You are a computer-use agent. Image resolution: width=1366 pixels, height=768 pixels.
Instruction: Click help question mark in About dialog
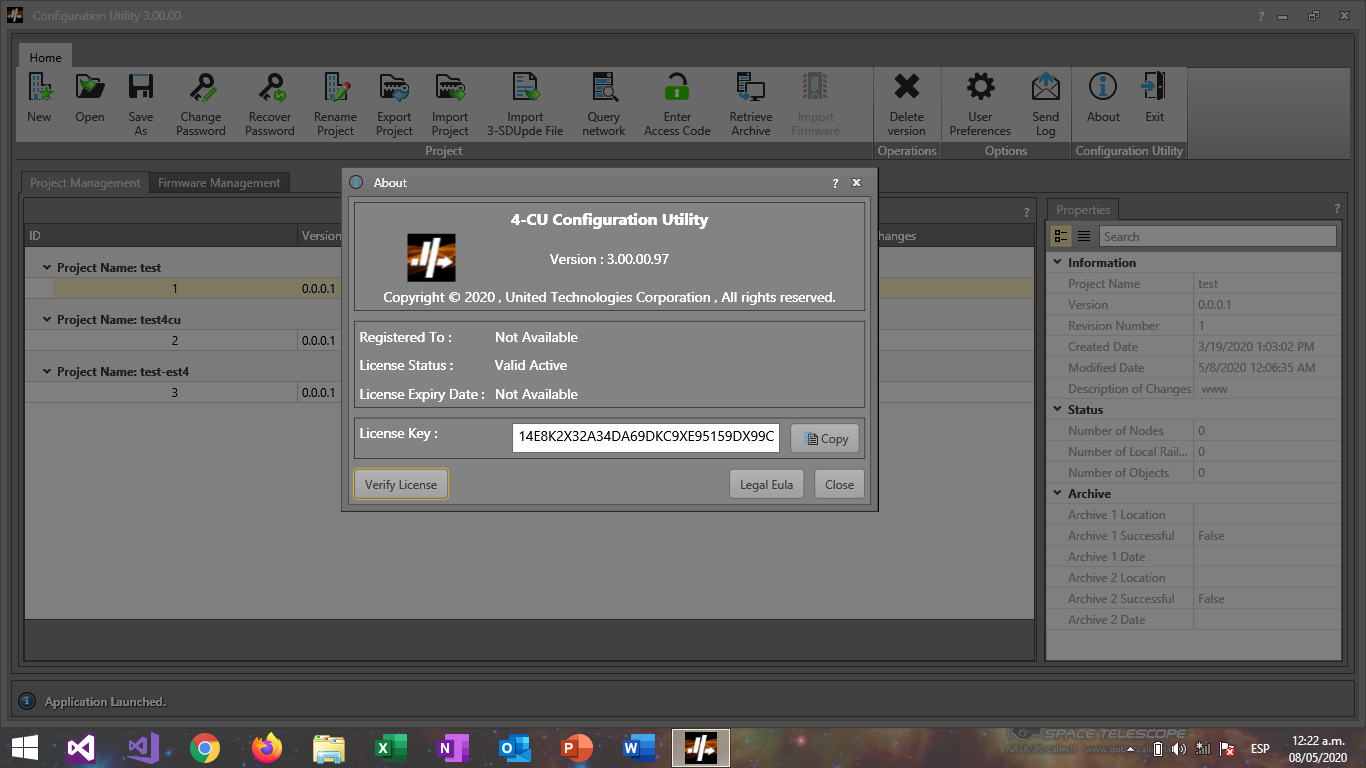pos(835,183)
